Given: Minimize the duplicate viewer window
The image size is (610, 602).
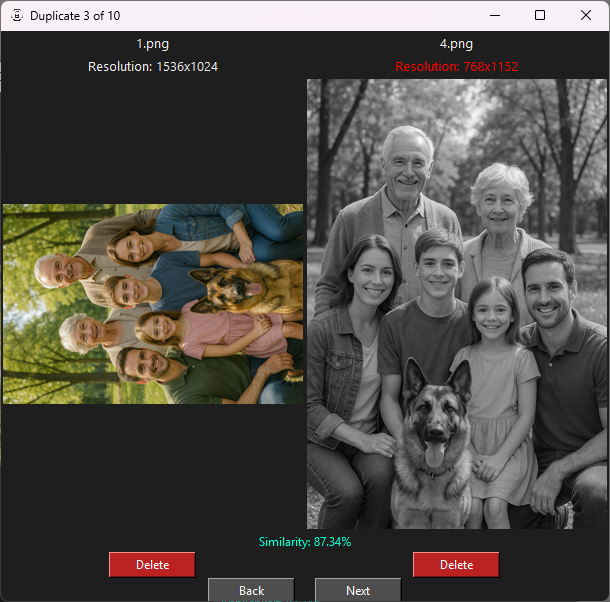Looking at the screenshot, I should (x=495, y=16).
